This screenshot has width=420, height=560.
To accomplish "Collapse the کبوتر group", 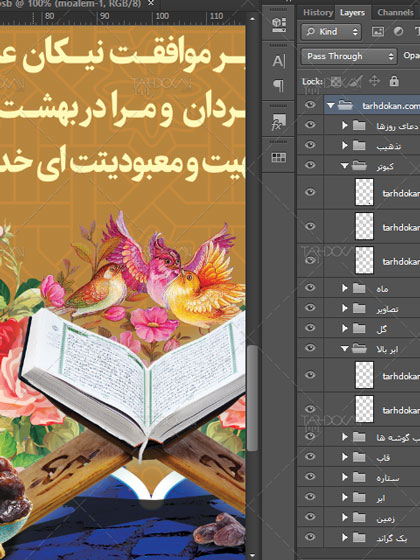I will 344,166.
